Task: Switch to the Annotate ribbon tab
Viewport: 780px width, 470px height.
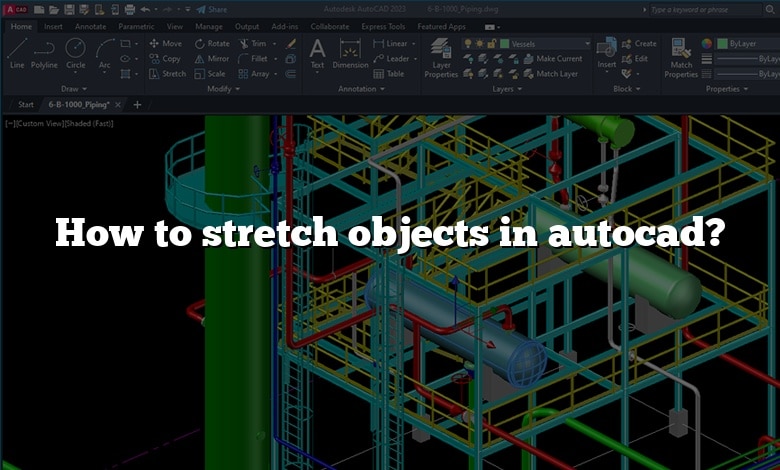Action: point(90,26)
